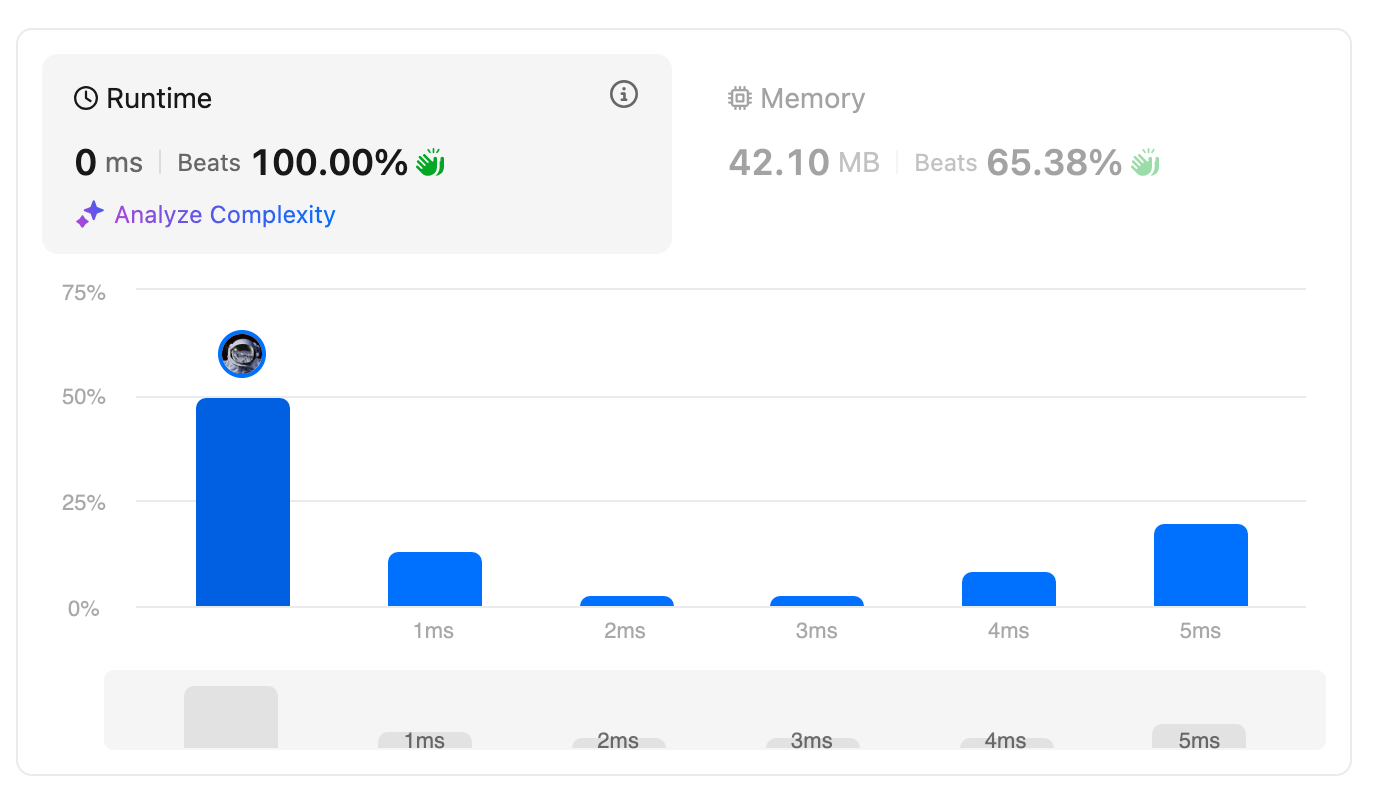This screenshot has width=1382, height=798.
Task: Click the user avatar above the tallest bar
Action: pos(242,354)
